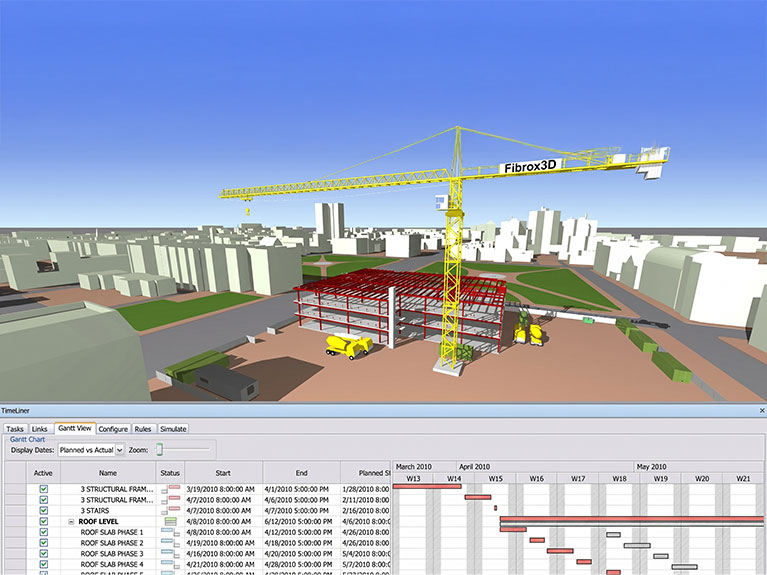
Task: Click ROOF SLAB PHASE 2 status icon
Action: tap(171, 543)
